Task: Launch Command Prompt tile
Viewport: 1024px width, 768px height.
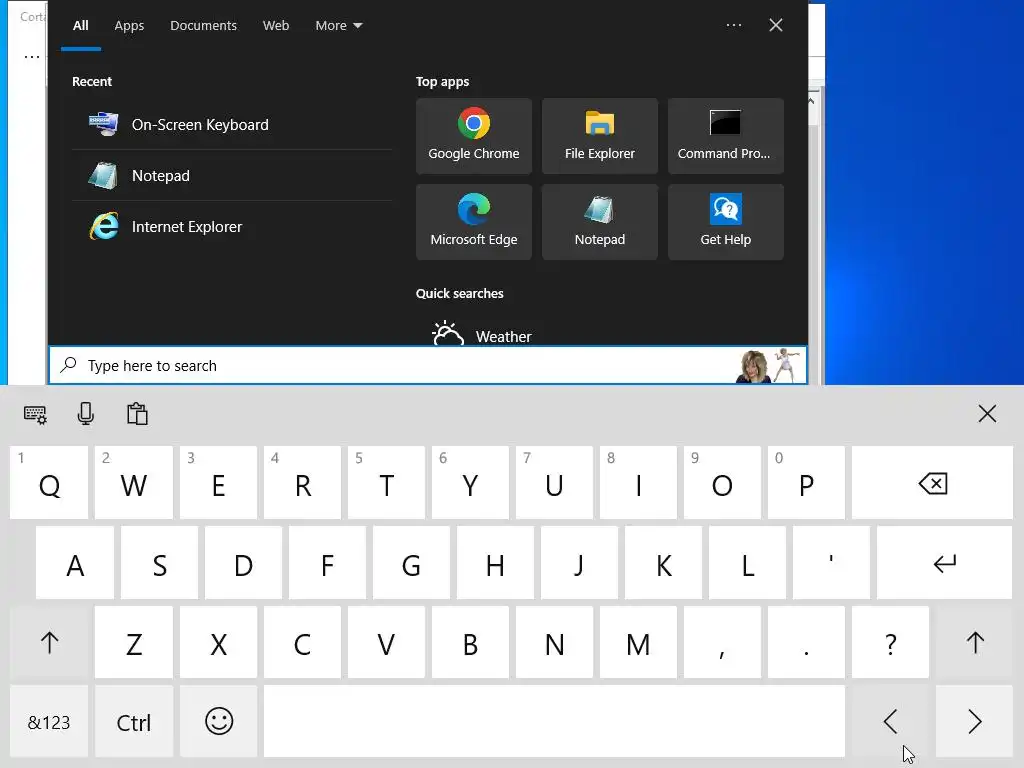Action: tap(726, 136)
